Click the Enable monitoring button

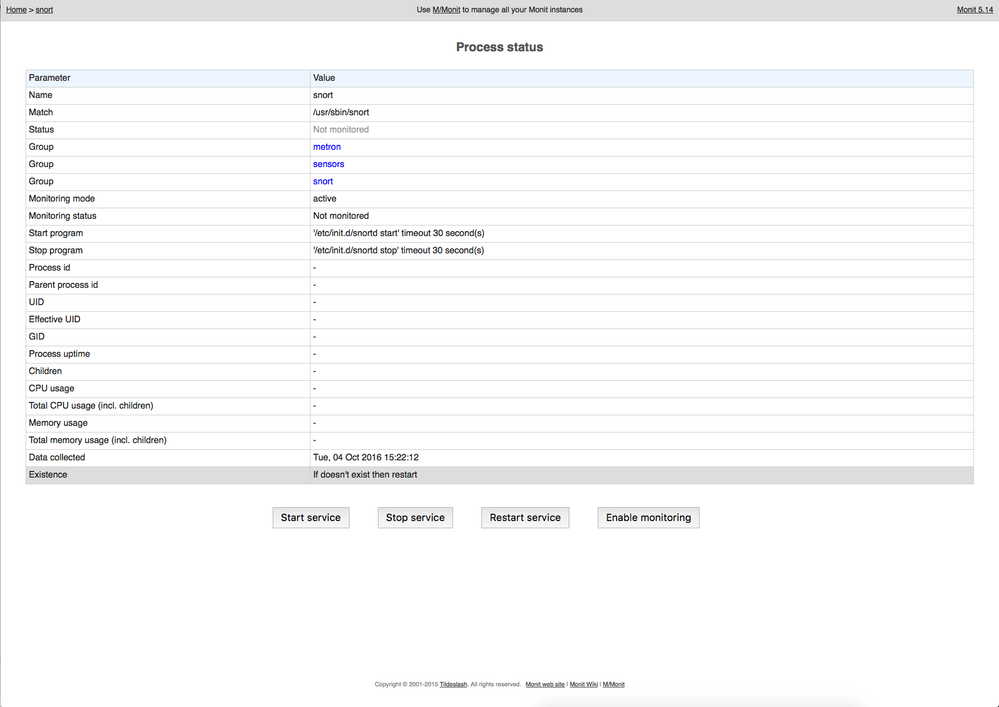pos(648,517)
